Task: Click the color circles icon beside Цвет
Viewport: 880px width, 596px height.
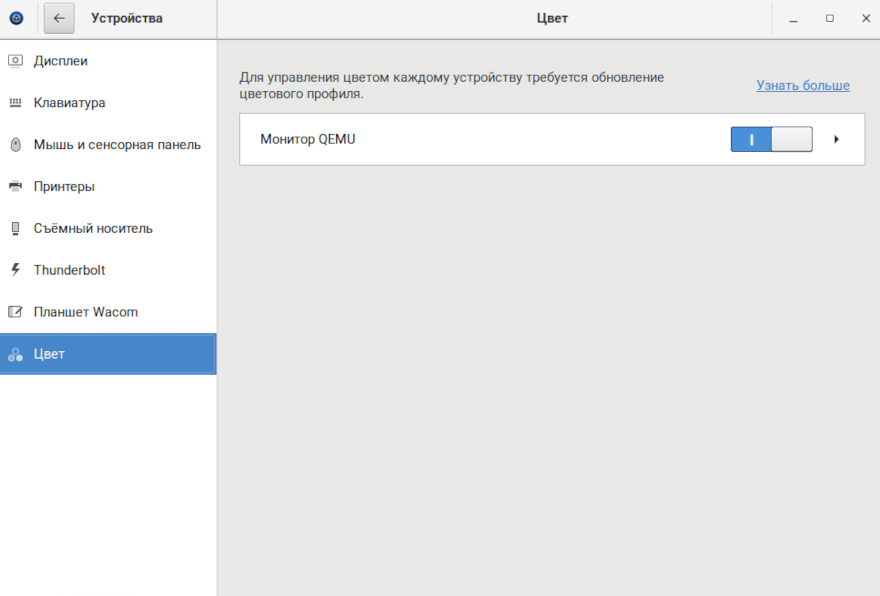Action: (15, 354)
